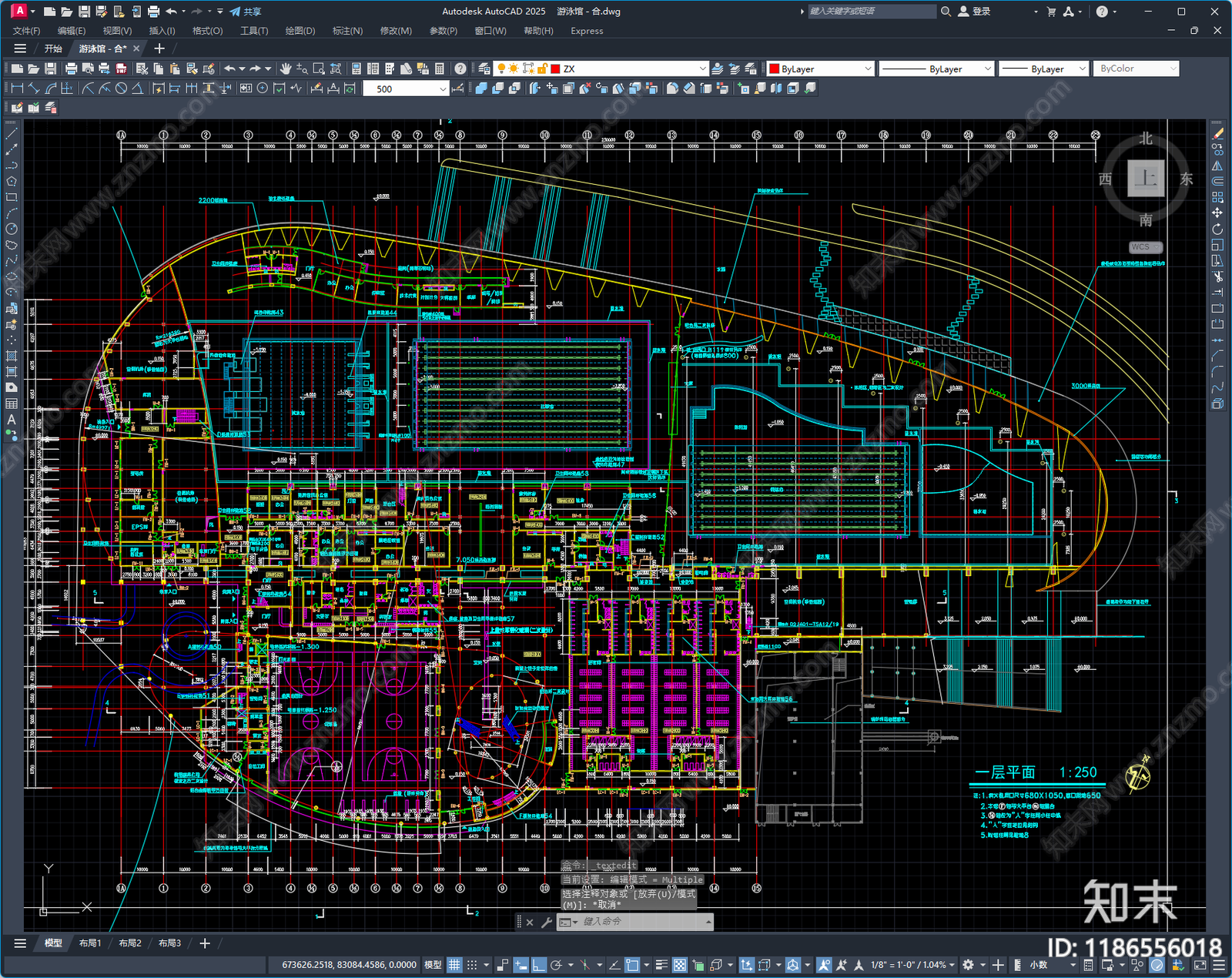
Task: Select the Pan hand tool
Action: [x=286, y=69]
